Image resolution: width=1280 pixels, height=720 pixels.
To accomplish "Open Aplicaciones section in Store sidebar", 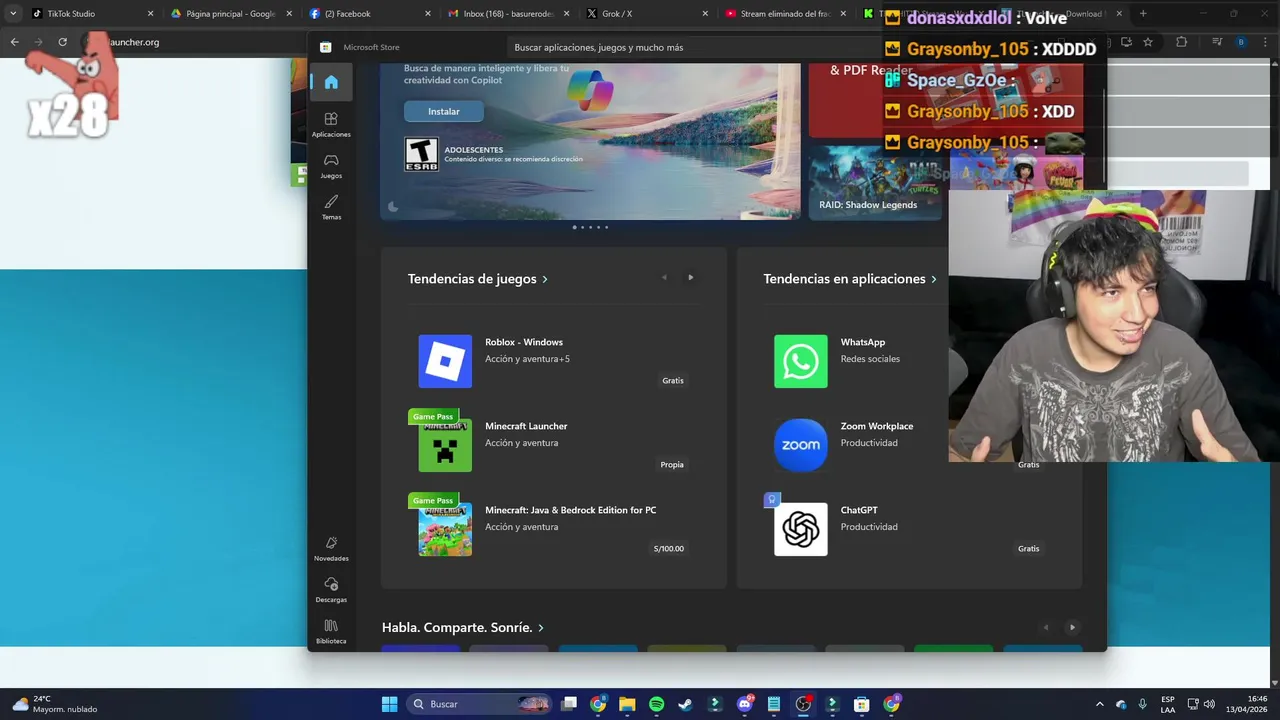I will [x=331, y=124].
